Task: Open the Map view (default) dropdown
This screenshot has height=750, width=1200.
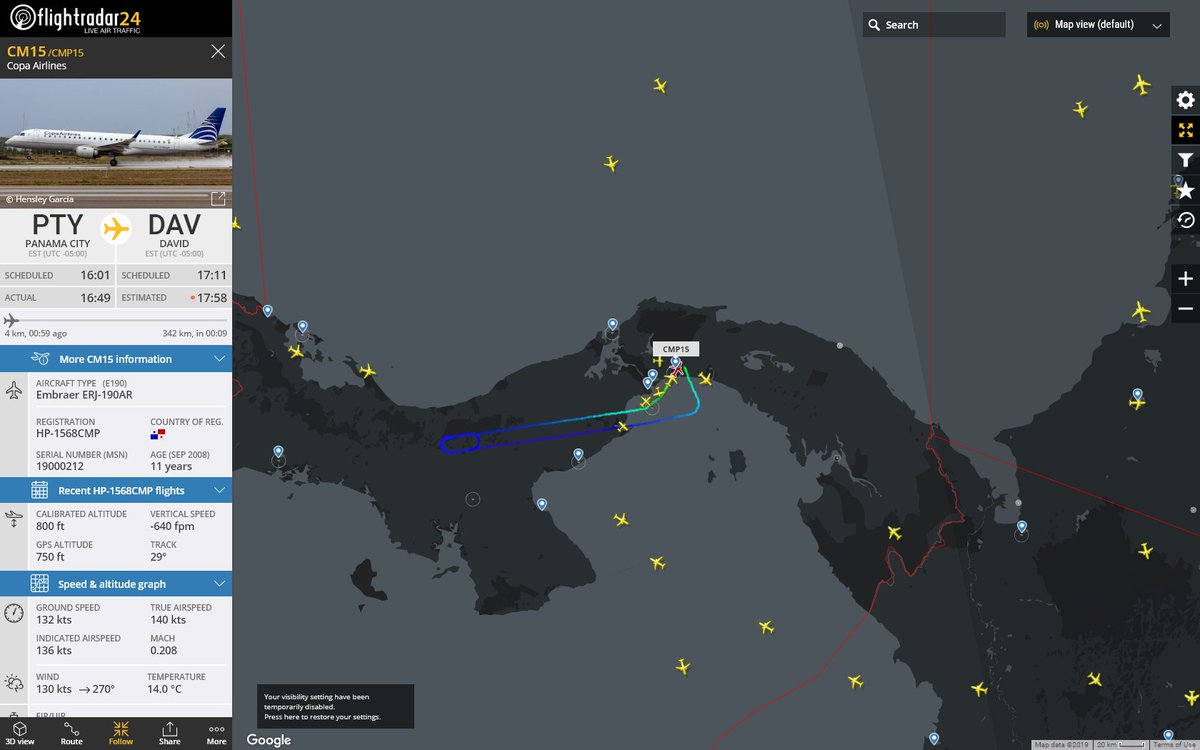Action: click(1098, 25)
